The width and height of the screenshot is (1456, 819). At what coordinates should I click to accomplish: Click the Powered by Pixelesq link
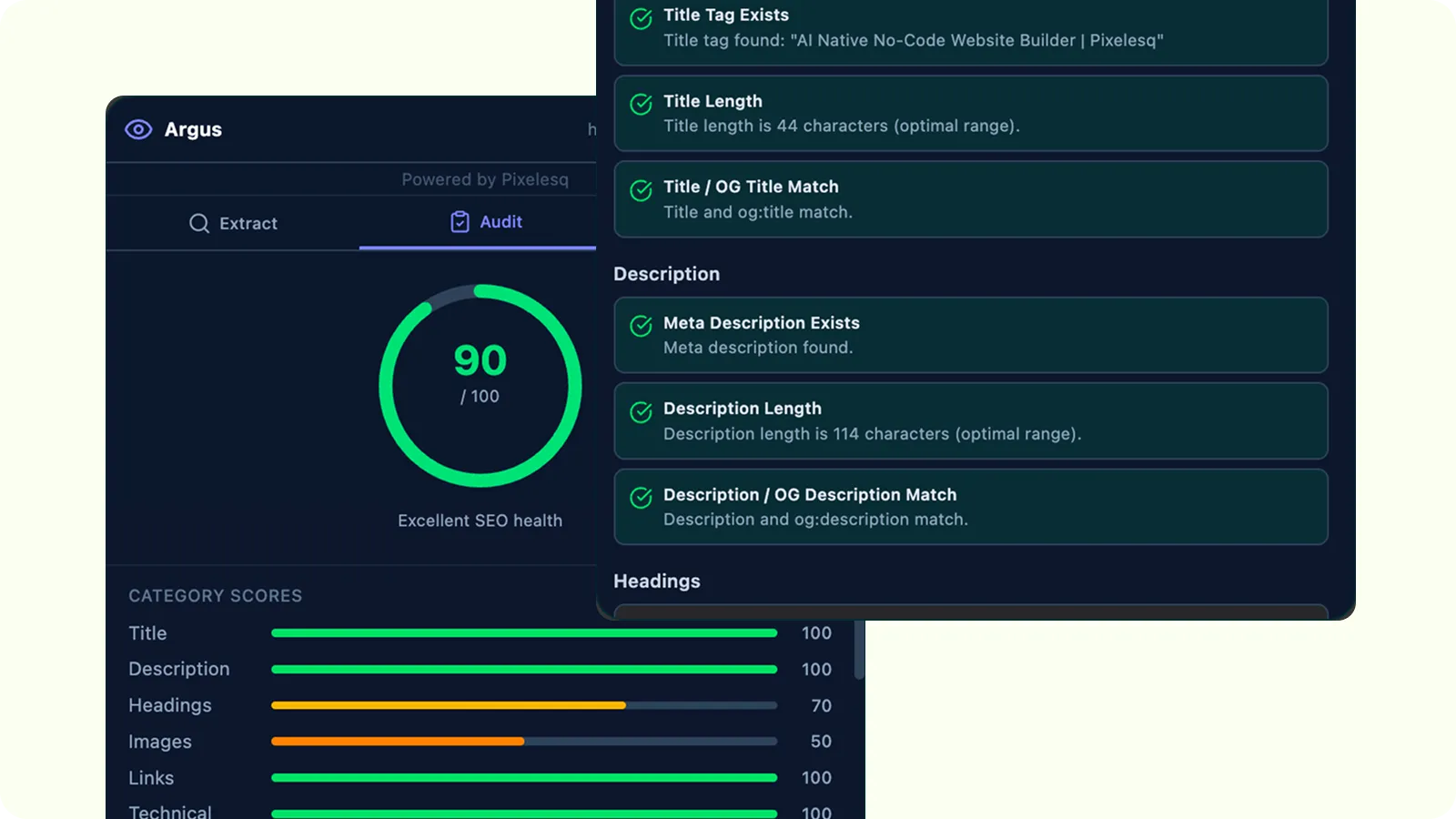(485, 179)
